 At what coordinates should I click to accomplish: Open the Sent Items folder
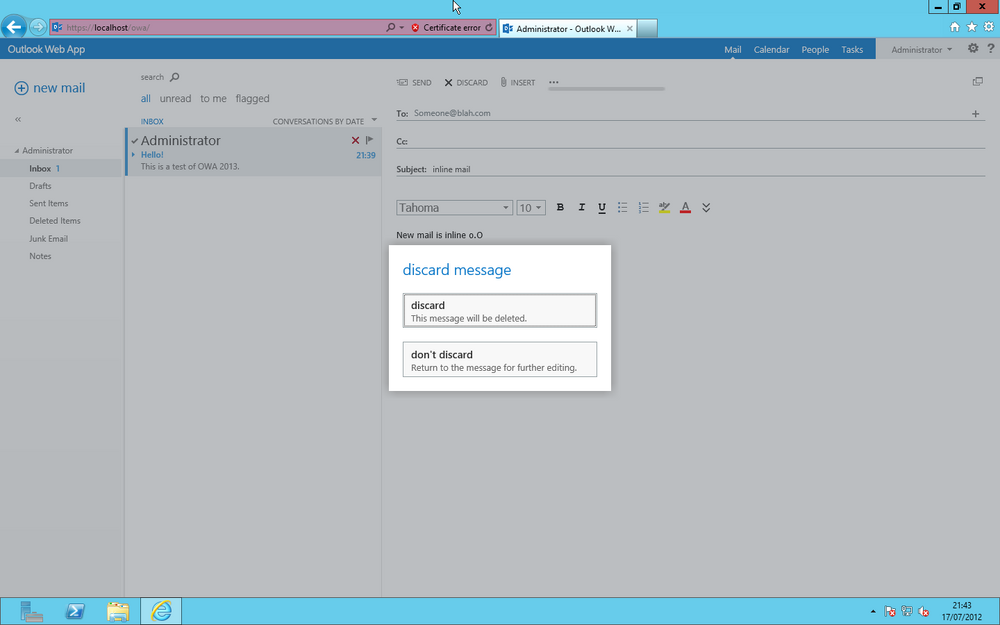[x=48, y=203]
